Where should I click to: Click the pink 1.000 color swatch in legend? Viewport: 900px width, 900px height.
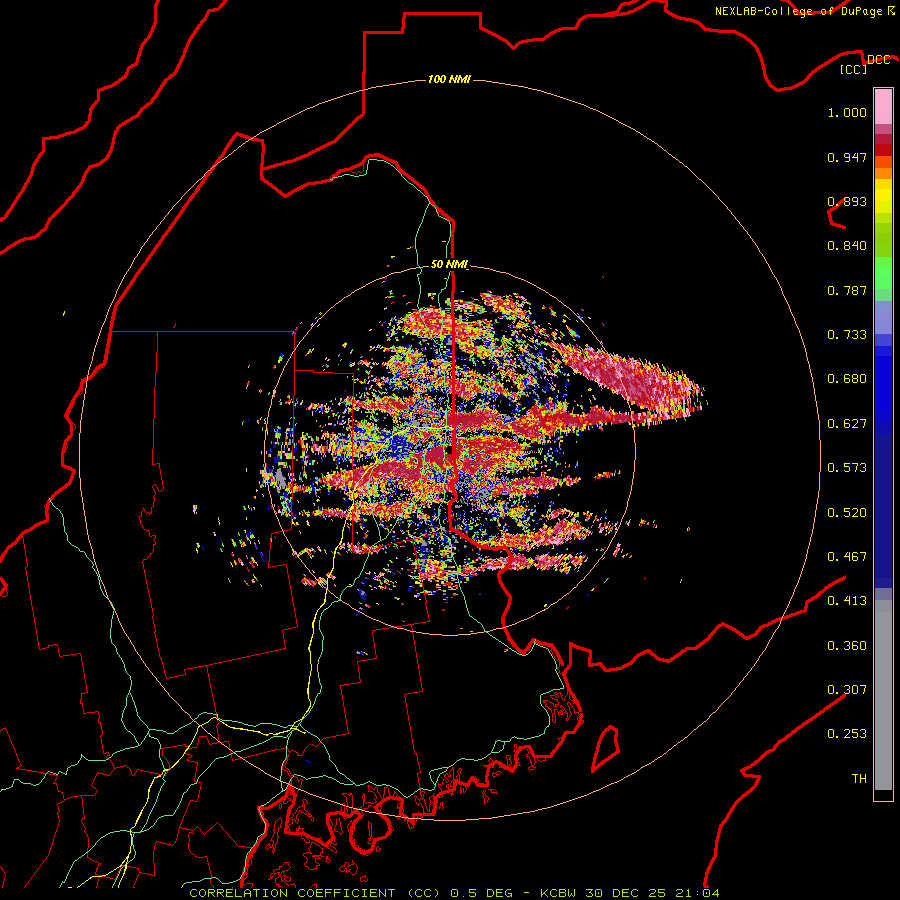pos(883,107)
